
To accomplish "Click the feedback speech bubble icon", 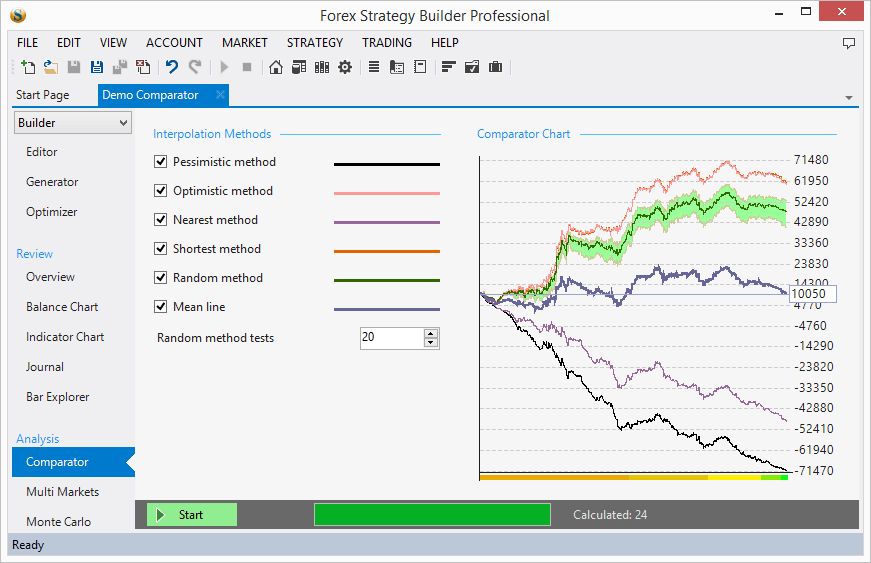I will 849,43.
